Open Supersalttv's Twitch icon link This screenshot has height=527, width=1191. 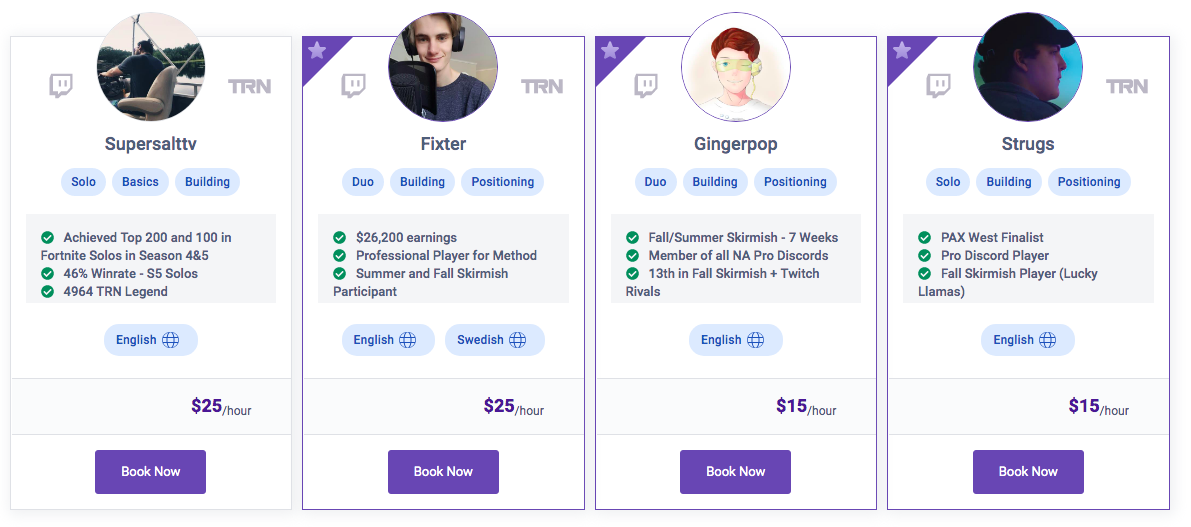coord(61,86)
